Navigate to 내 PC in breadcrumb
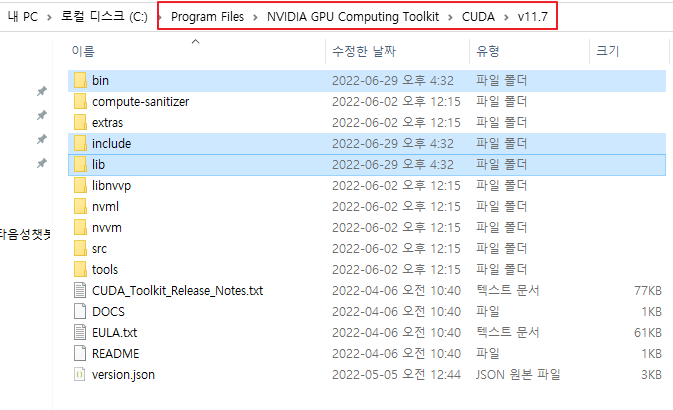 click(23, 17)
